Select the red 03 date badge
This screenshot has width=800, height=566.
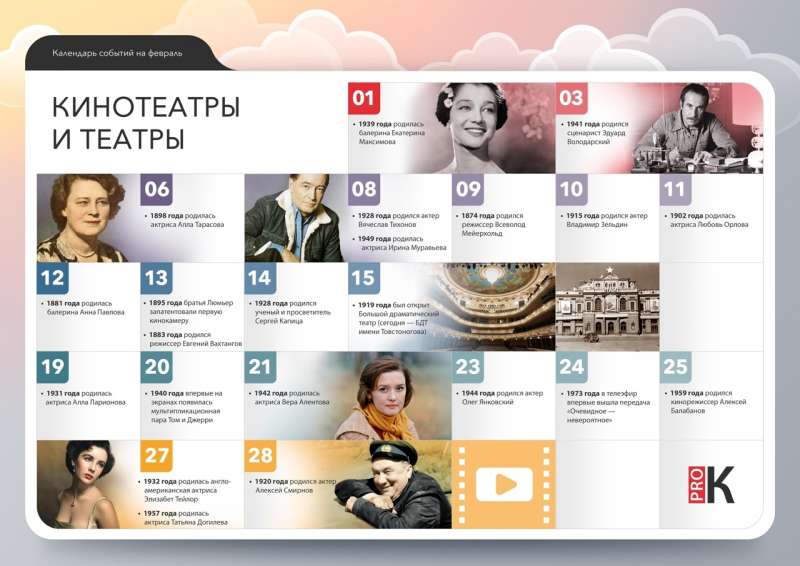pyautogui.click(x=571, y=98)
